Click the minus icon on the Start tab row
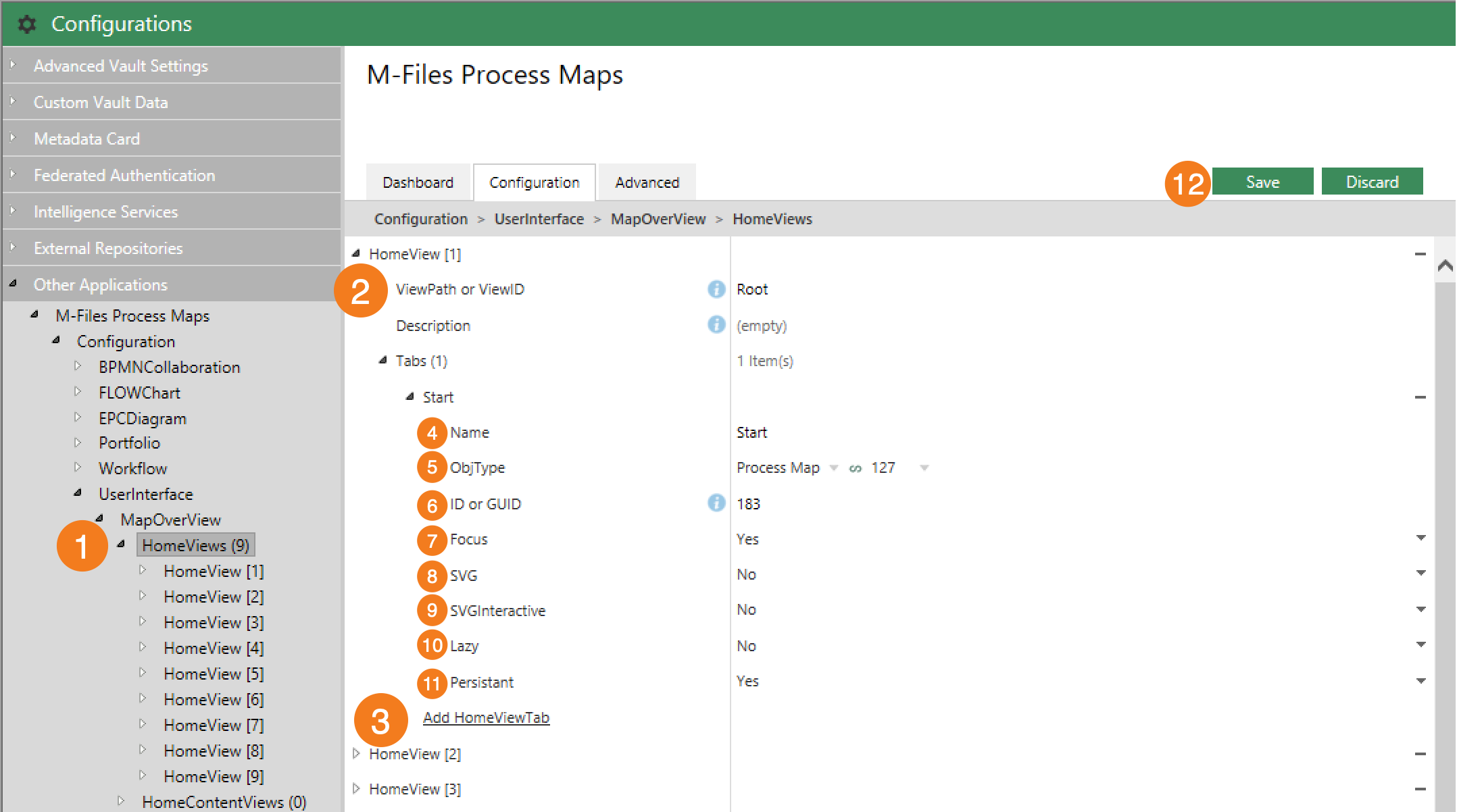The height and width of the screenshot is (812, 1457). click(1420, 397)
